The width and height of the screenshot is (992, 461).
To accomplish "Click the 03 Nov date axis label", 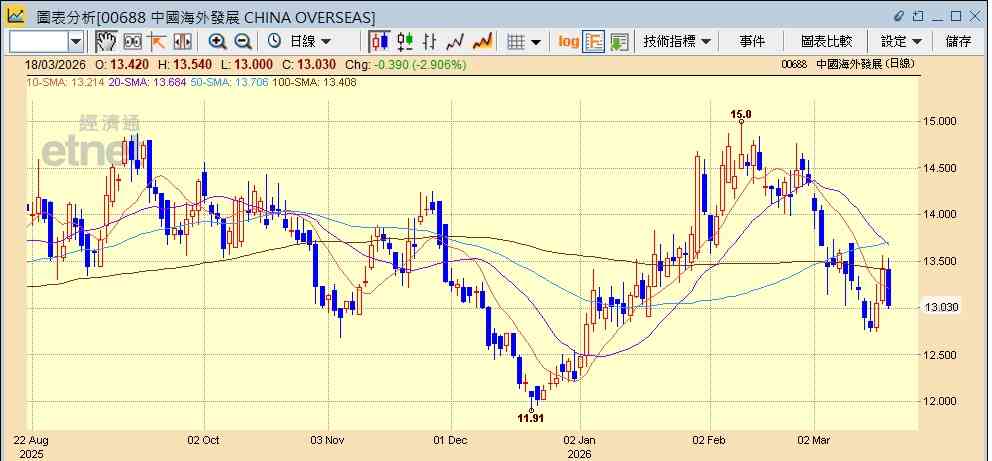I will coord(328,440).
